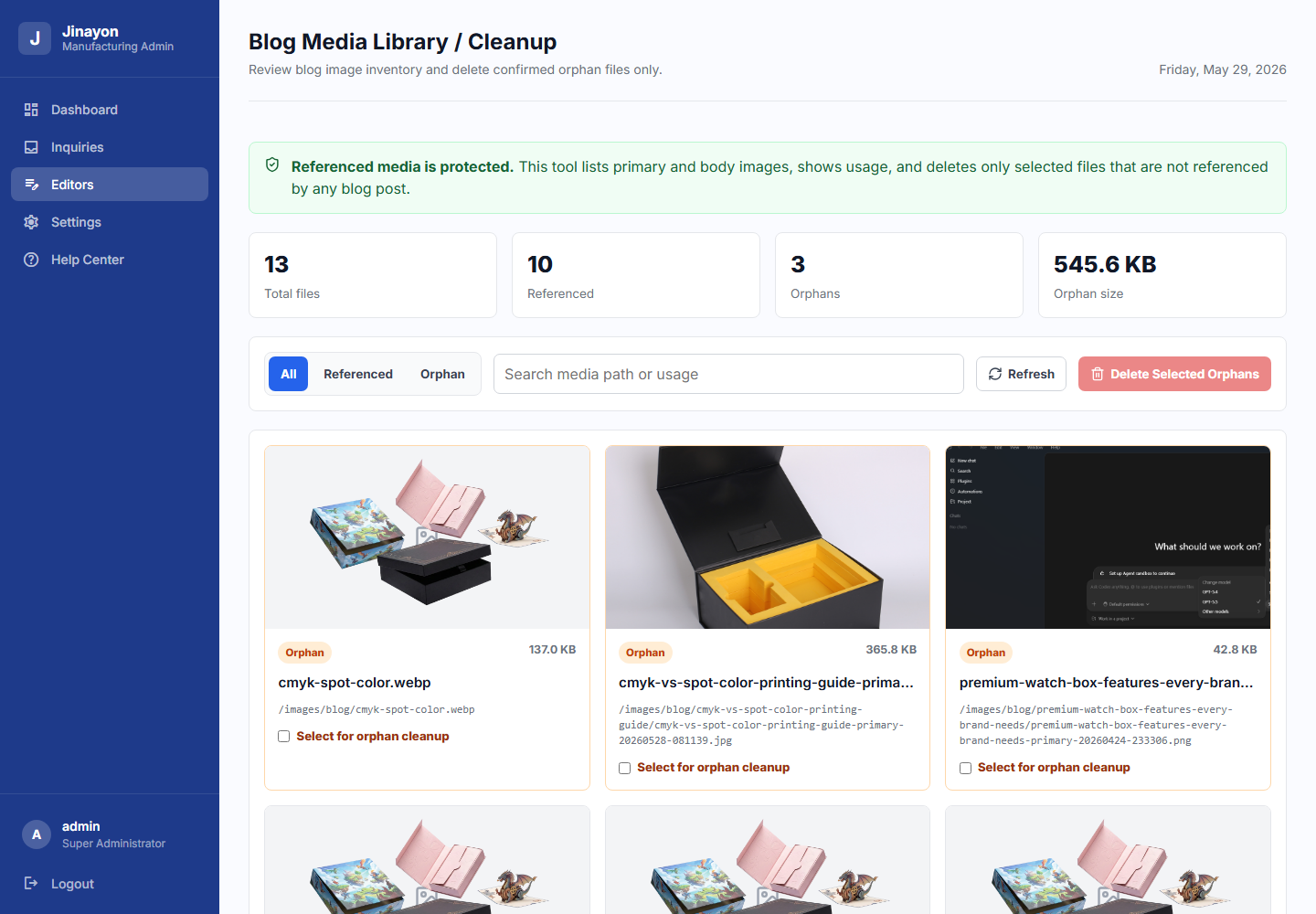Open Help Center menu item
Screen dimensions: 1316x914
(110, 260)
